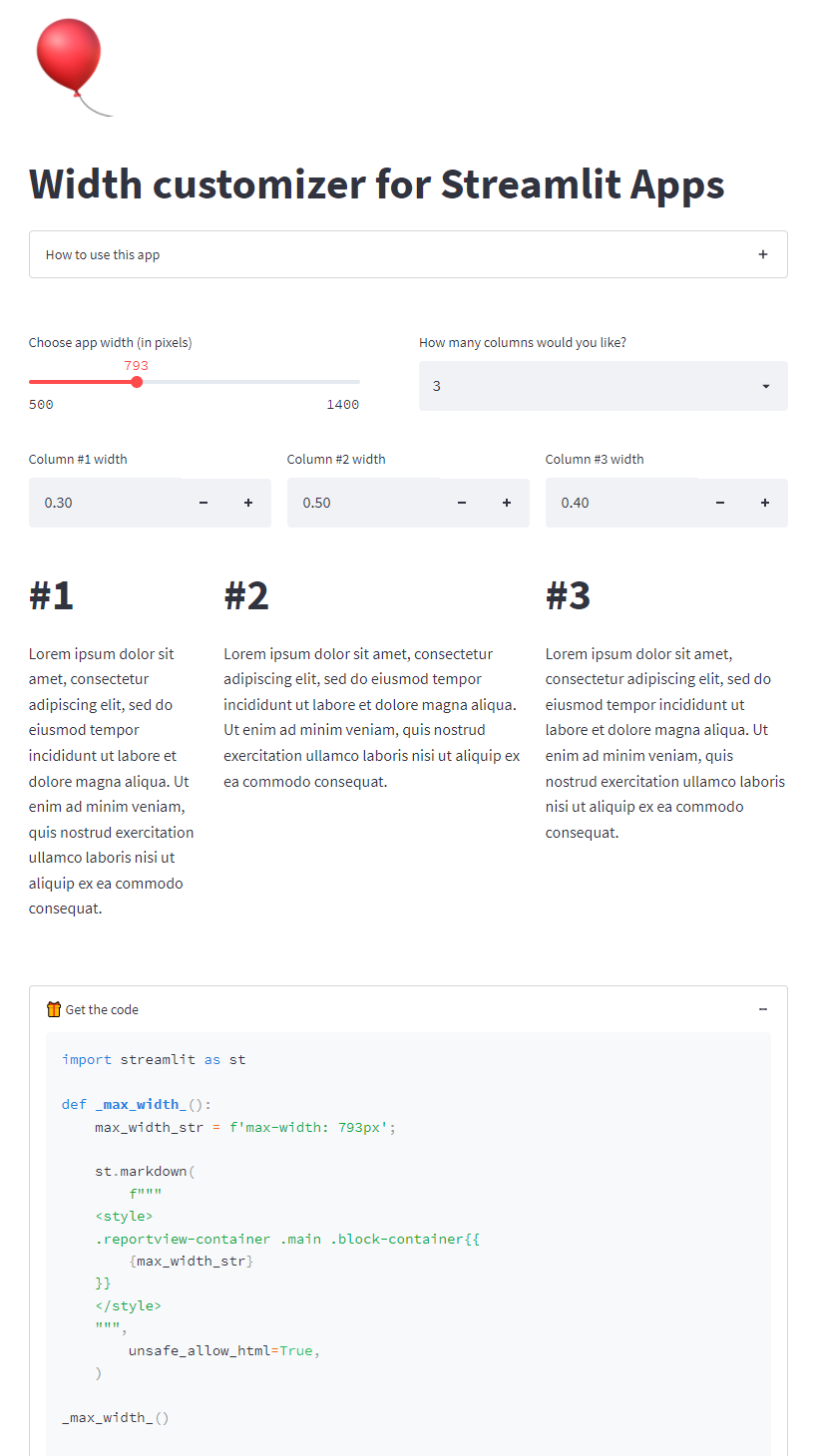820x1456 pixels.
Task: Decrease Column #2 width with minus button
Action: 462,503
